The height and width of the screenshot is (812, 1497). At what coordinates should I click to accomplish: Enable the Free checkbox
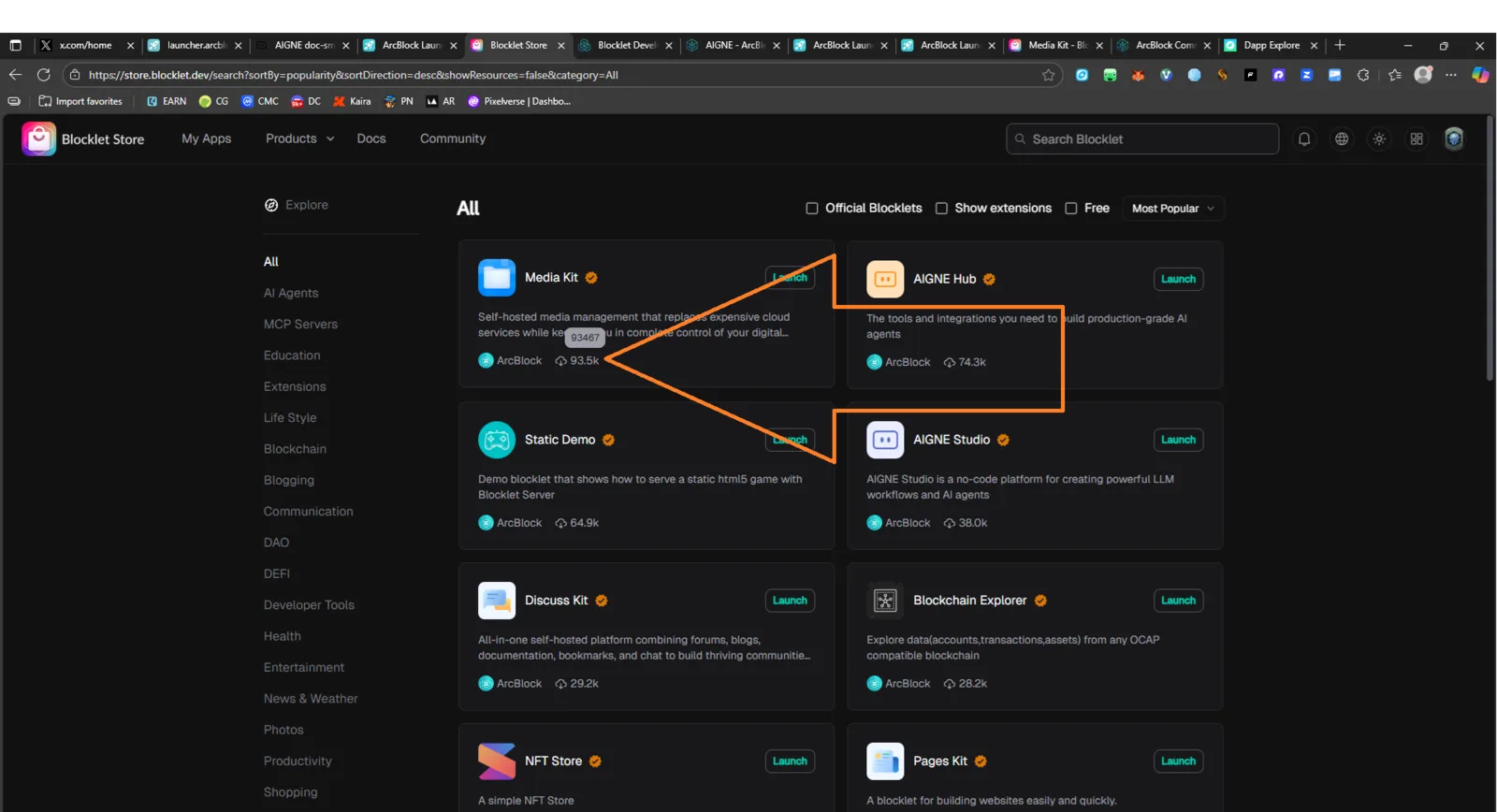[1071, 209]
